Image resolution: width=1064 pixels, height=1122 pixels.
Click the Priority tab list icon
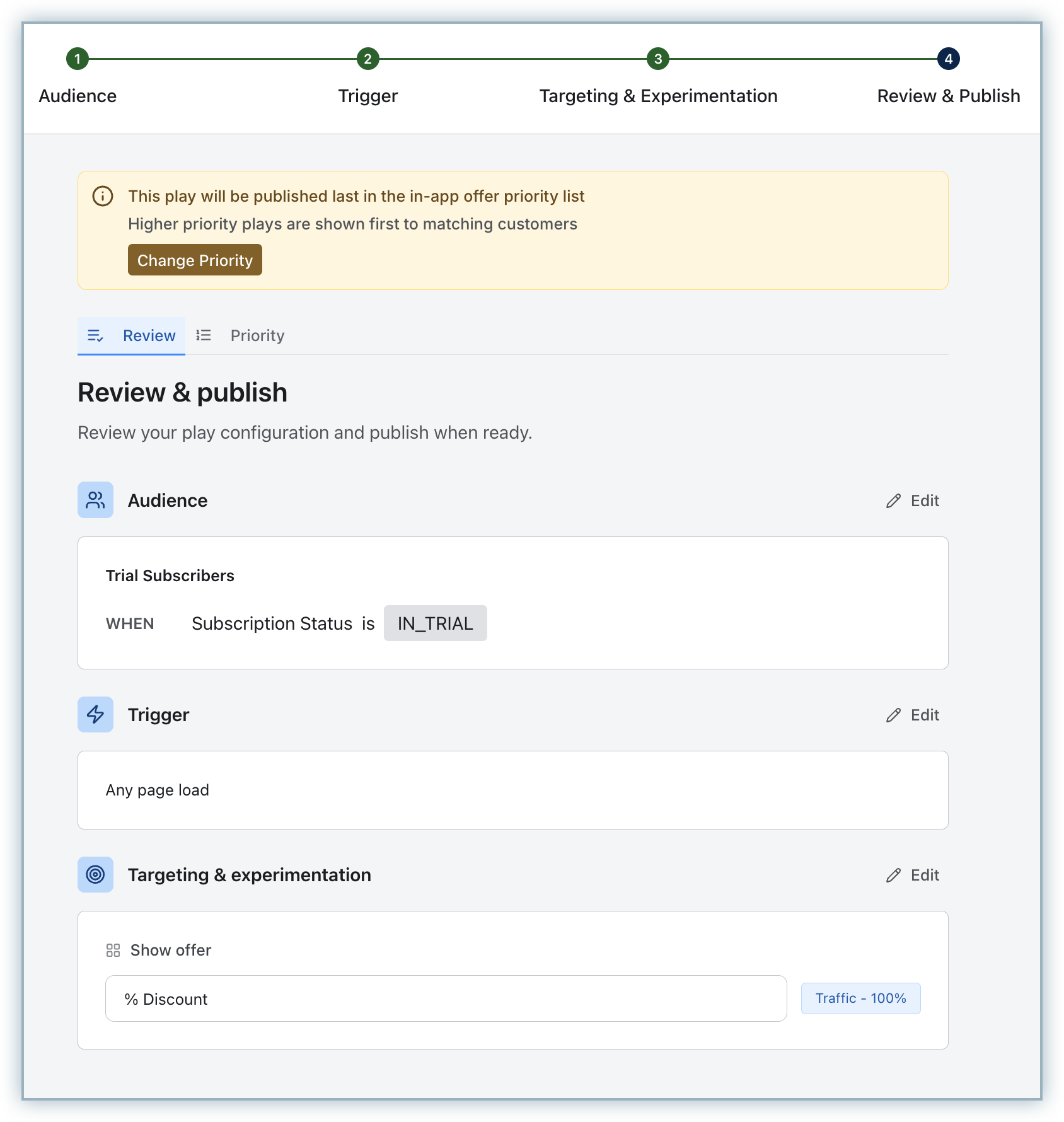203,335
